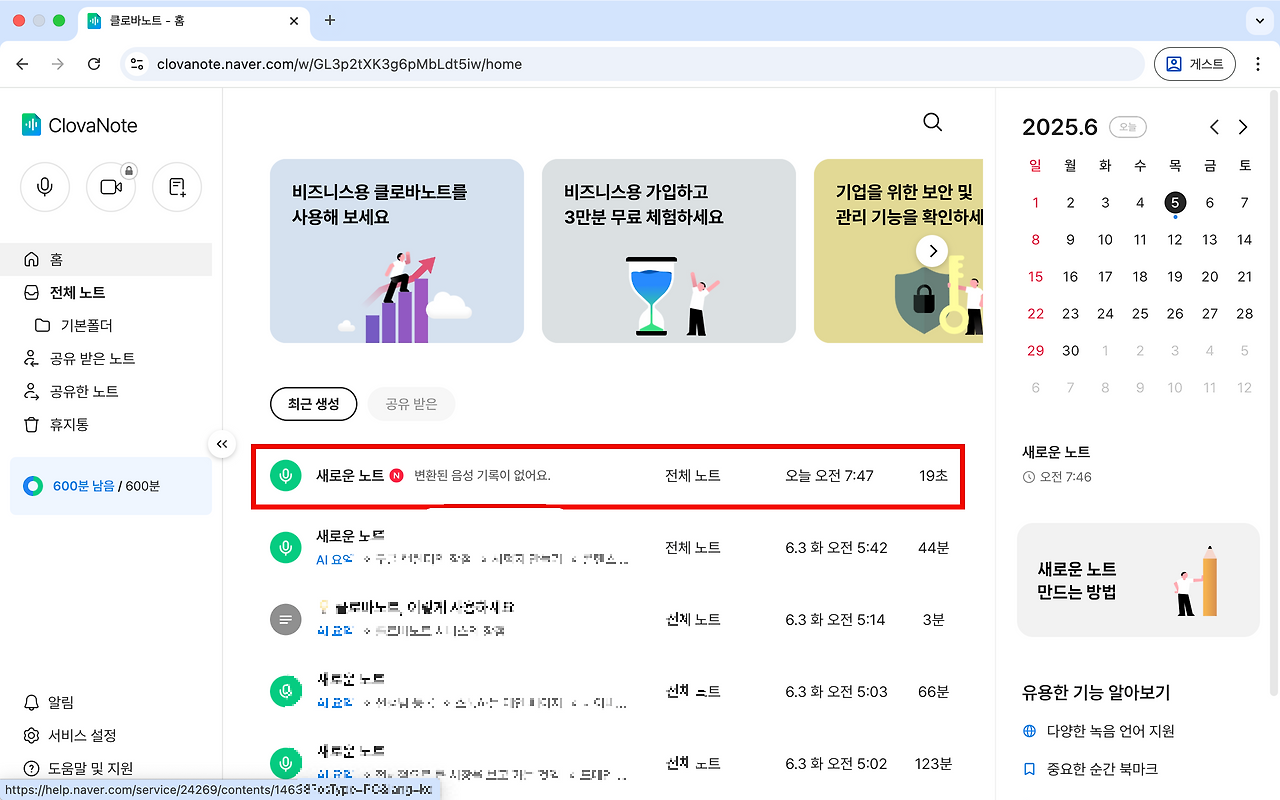Select June 5 in the calendar
The image size is (1280, 800).
tap(1174, 202)
